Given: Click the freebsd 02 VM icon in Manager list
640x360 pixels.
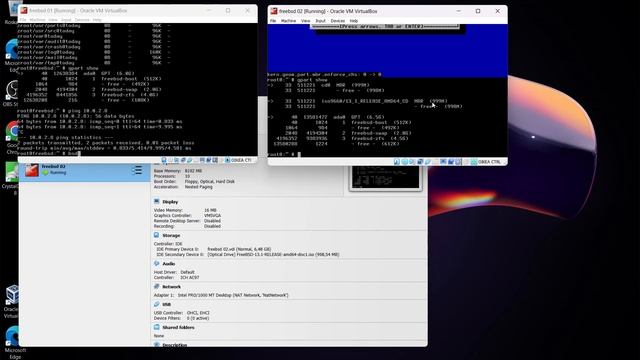Looking at the screenshot, I should tap(32, 170).
